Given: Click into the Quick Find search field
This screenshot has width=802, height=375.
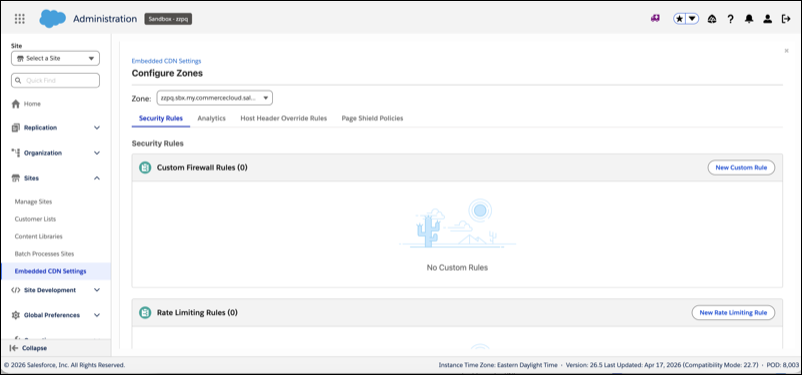Looking at the screenshot, I should click(55, 80).
